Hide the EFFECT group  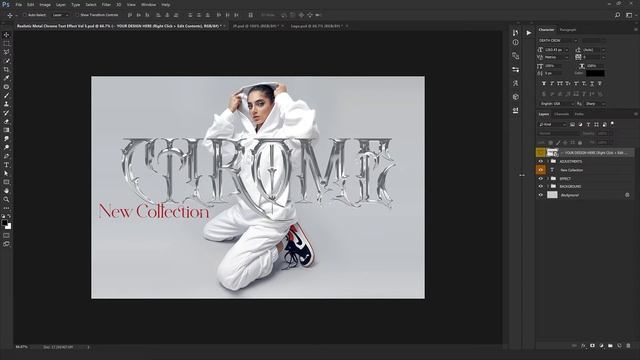[541, 179]
